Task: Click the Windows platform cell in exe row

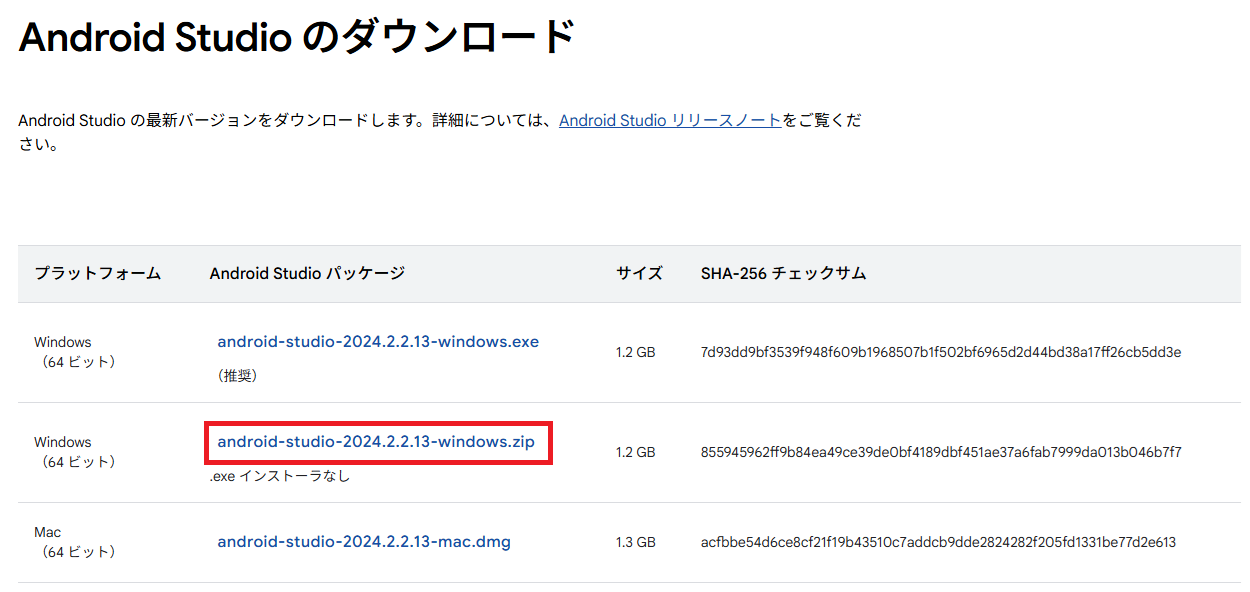Action: 74,352
